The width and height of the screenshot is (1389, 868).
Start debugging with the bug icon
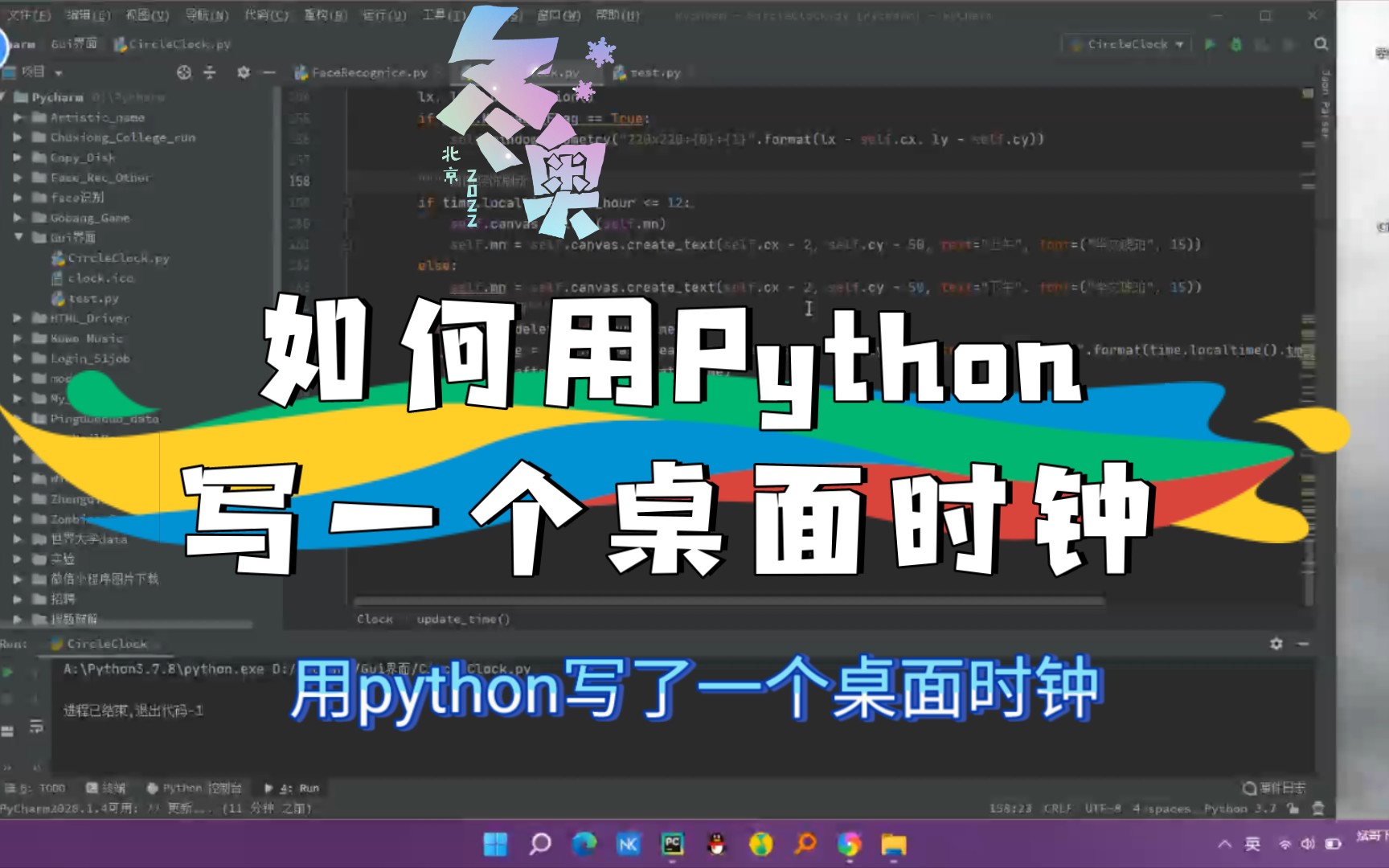point(1235,44)
